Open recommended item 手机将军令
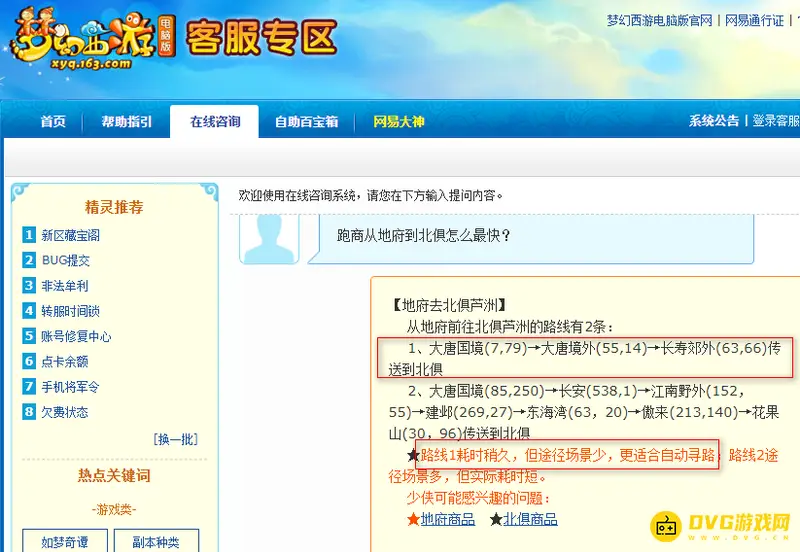Image resolution: width=800 pixels, height=552 pixels. (x=70, y=387)
